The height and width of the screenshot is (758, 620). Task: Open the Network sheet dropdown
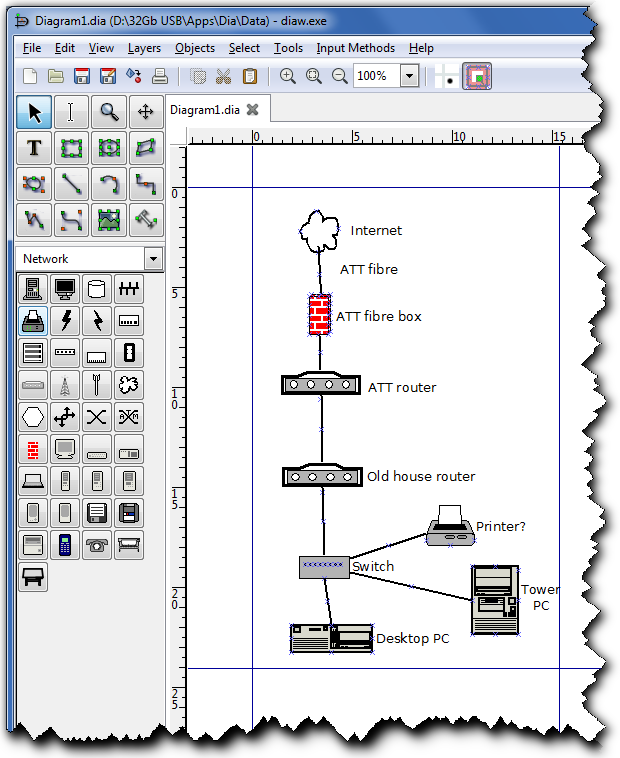(x=152, y=259)
